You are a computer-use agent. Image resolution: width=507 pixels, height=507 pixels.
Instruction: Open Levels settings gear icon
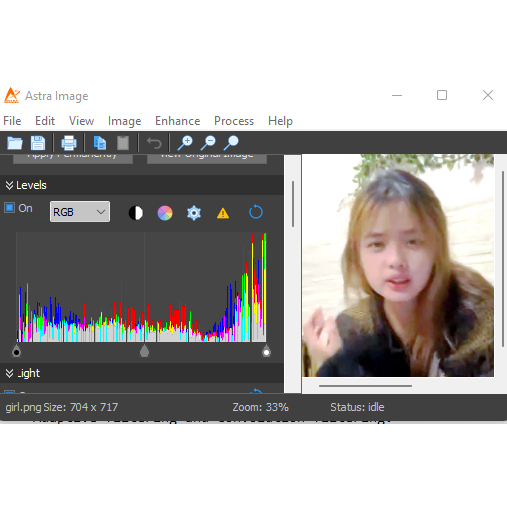[194, 213]
